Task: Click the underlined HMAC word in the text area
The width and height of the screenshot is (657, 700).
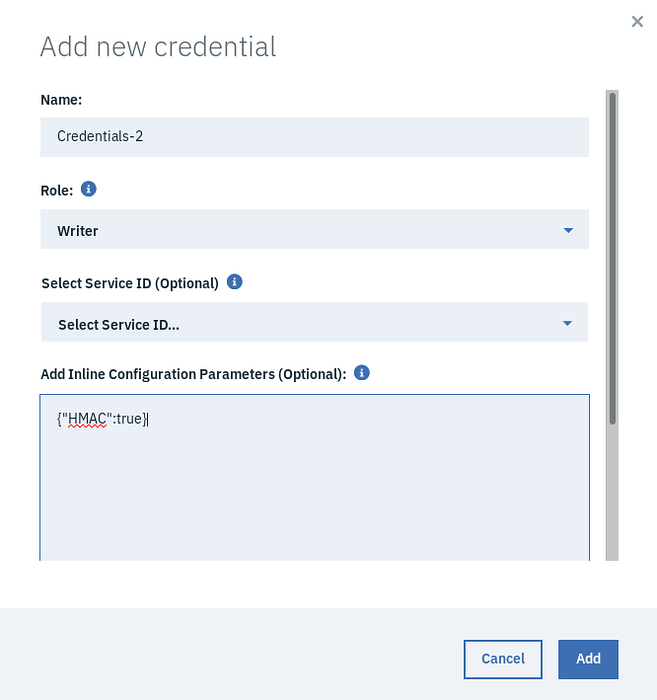Action: (x=87, y=418)
